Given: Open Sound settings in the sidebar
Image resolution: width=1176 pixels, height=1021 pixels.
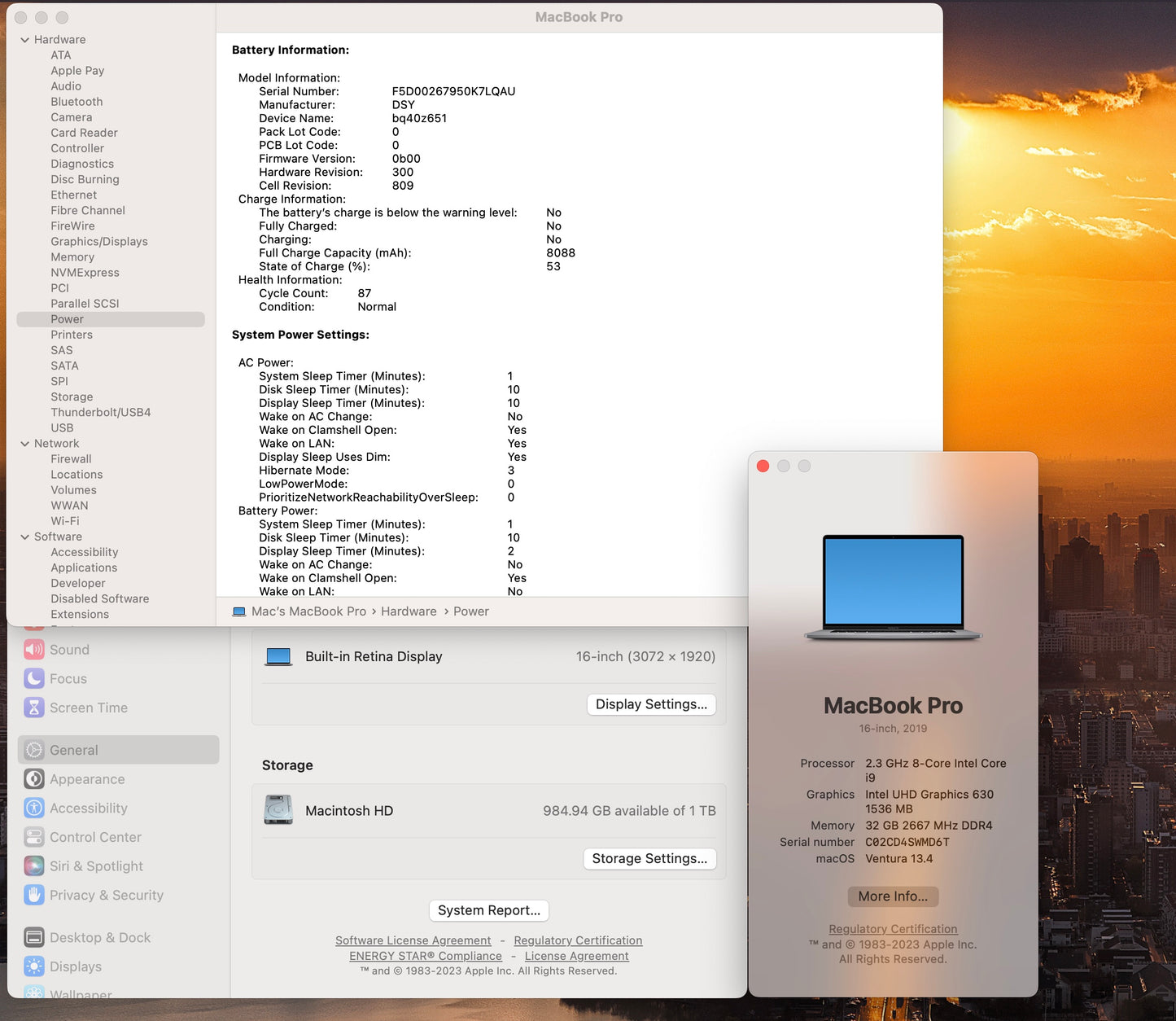Looking at the screenshot, I should coord(69,649).
